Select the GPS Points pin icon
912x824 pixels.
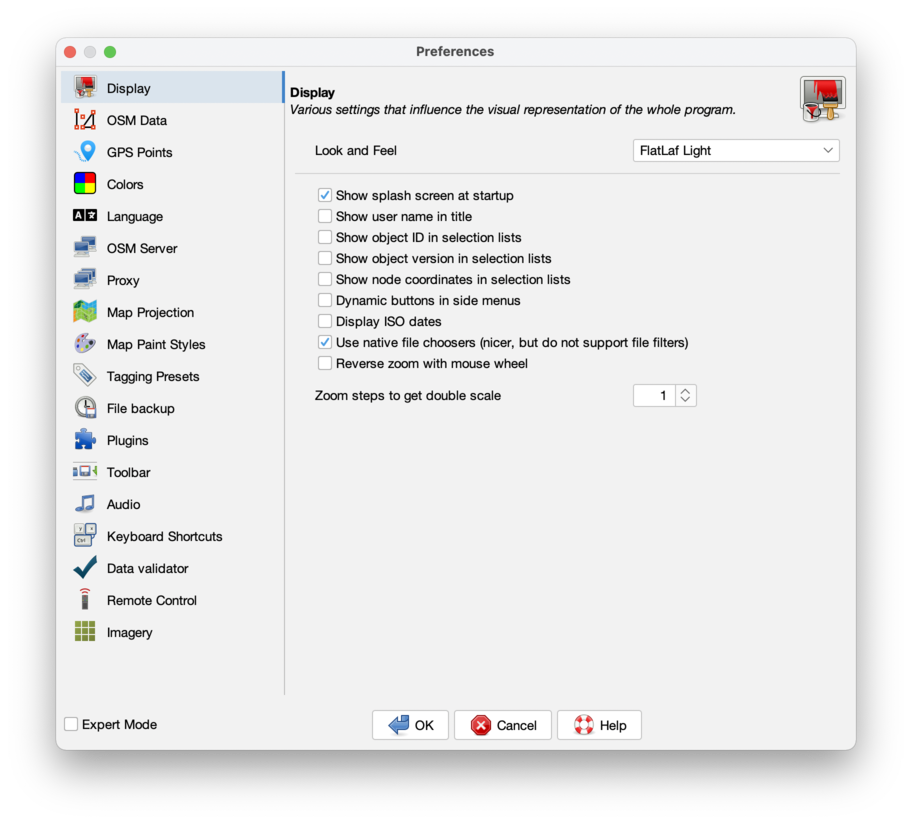pyautogui.click(x=85, y=152)
